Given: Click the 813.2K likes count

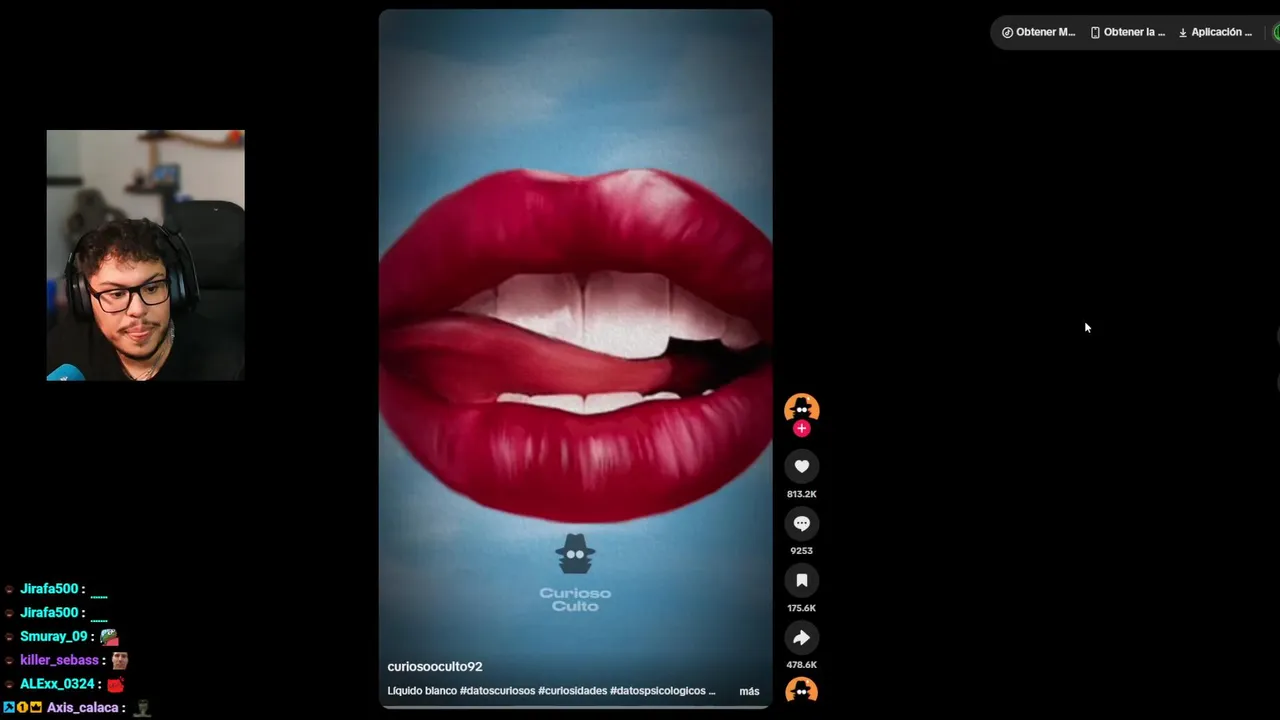Looking at the screenshot, I should coord(801,494).
